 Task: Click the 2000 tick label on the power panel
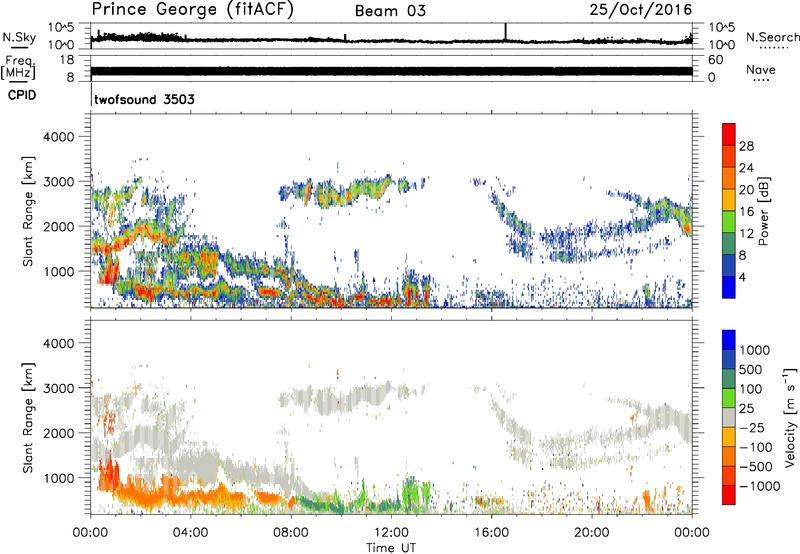point(58,226)
